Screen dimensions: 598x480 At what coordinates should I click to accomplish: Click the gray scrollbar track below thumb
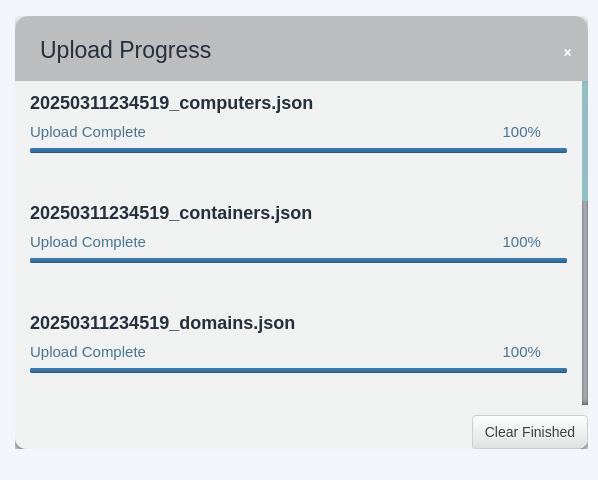click(x=585, y=303)
